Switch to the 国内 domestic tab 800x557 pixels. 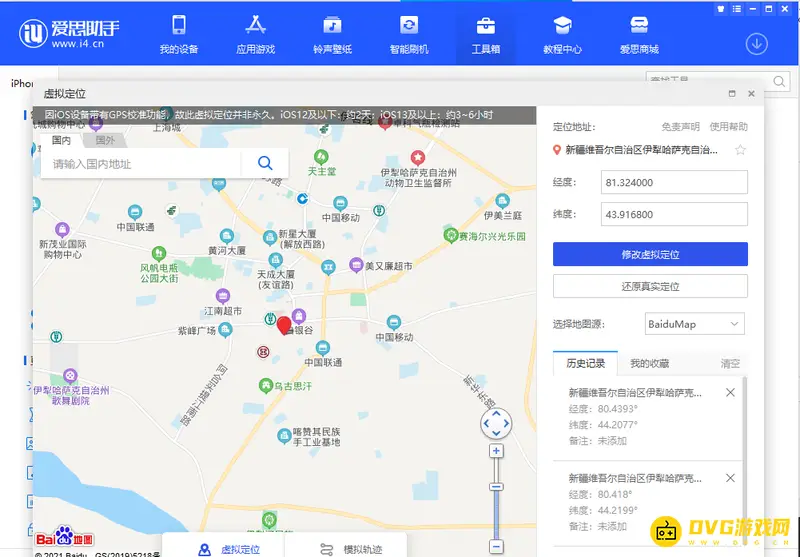[61, 140]
